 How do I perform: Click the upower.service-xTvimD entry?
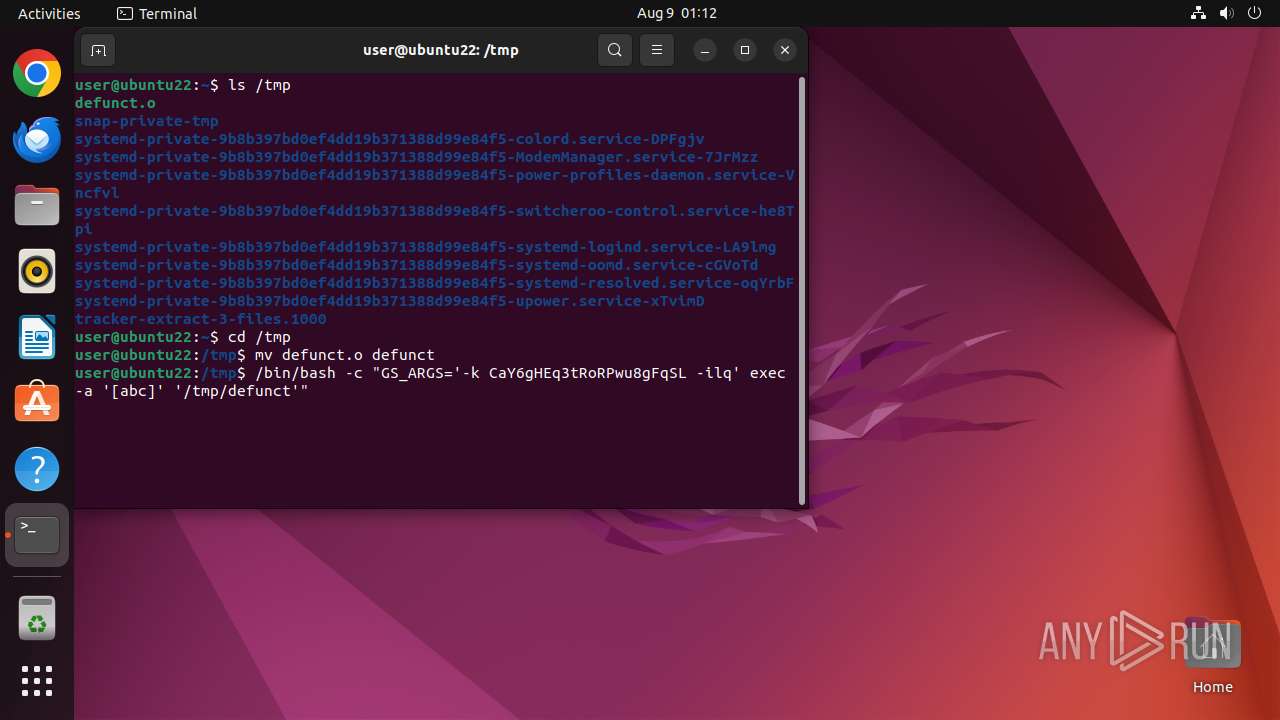tap(389, 301)
